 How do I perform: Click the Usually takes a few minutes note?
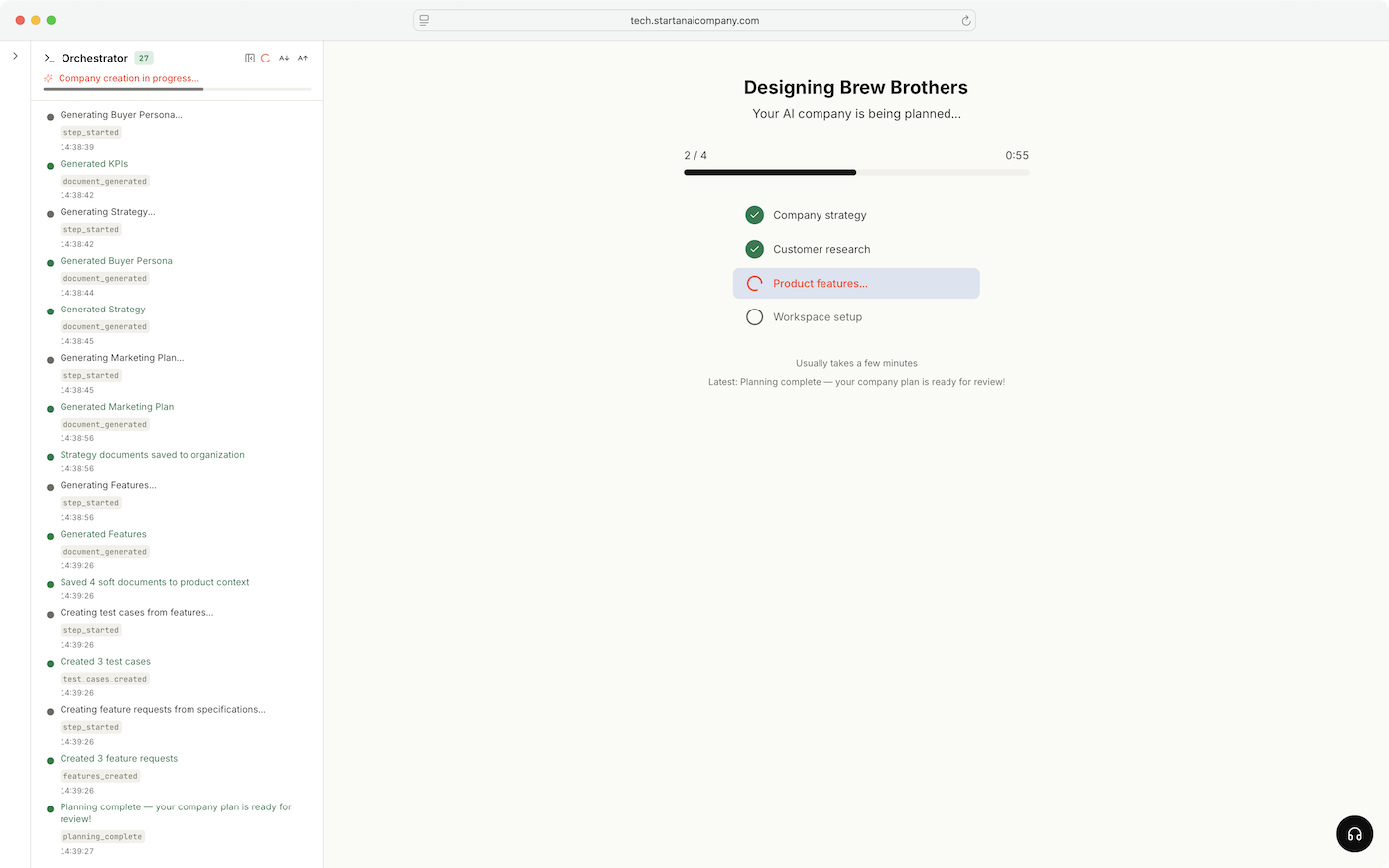(856, 363)
